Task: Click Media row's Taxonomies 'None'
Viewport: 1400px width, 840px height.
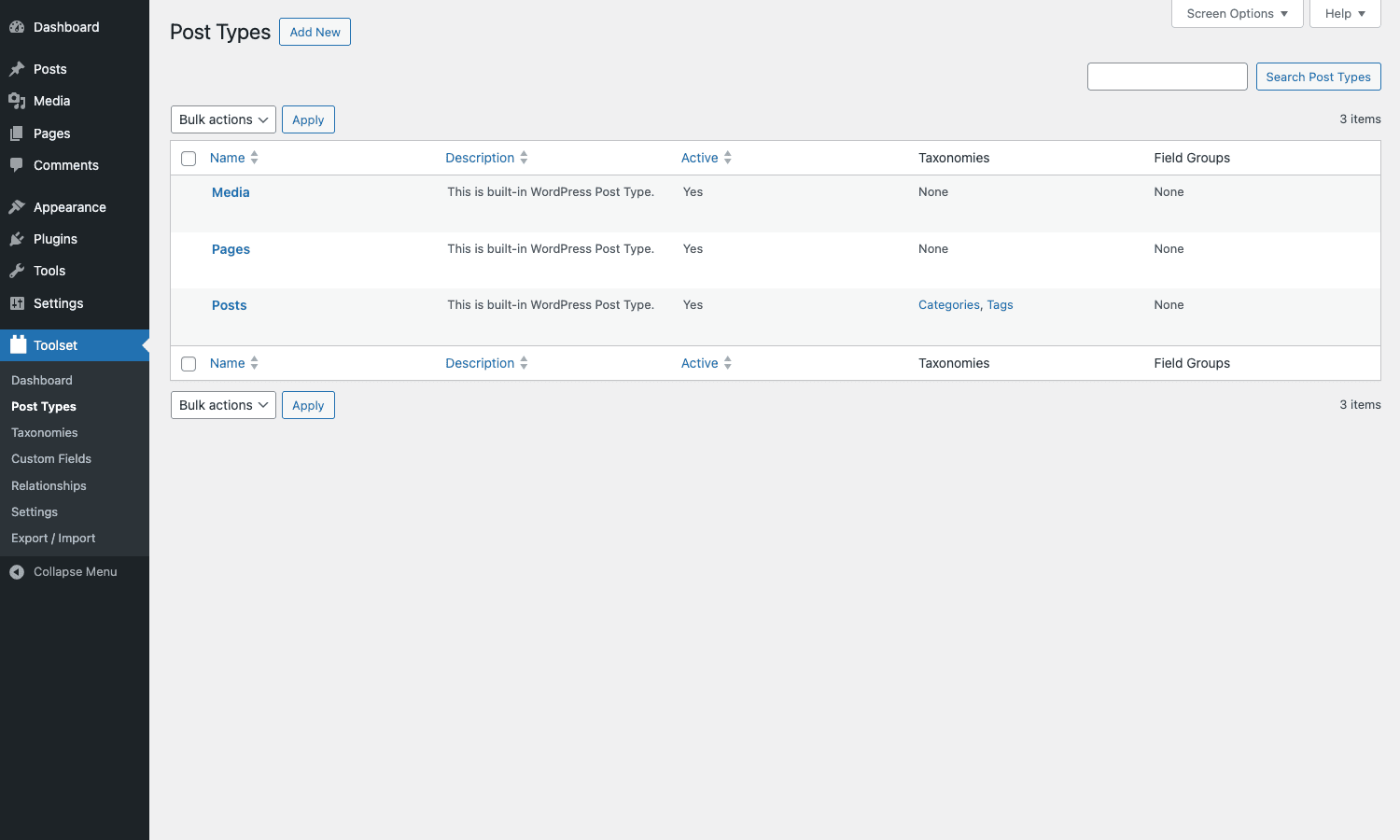Action: (x=933, y=191)
